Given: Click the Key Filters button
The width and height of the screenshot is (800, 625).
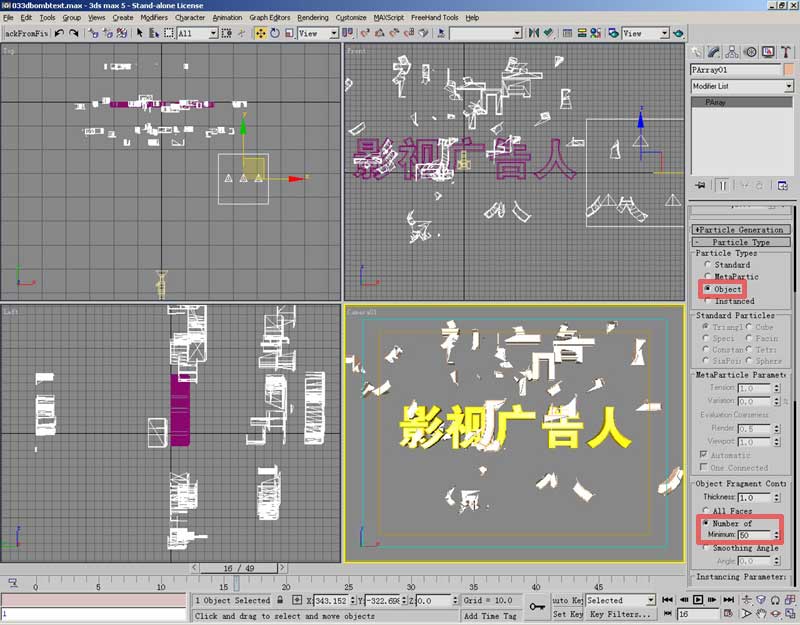Looking at the screenshot, I should point(622,615).
